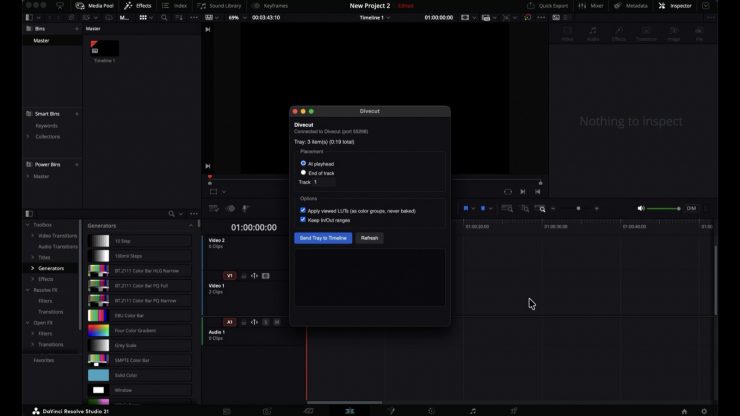Open the Sound Library panel

(219, 6)
